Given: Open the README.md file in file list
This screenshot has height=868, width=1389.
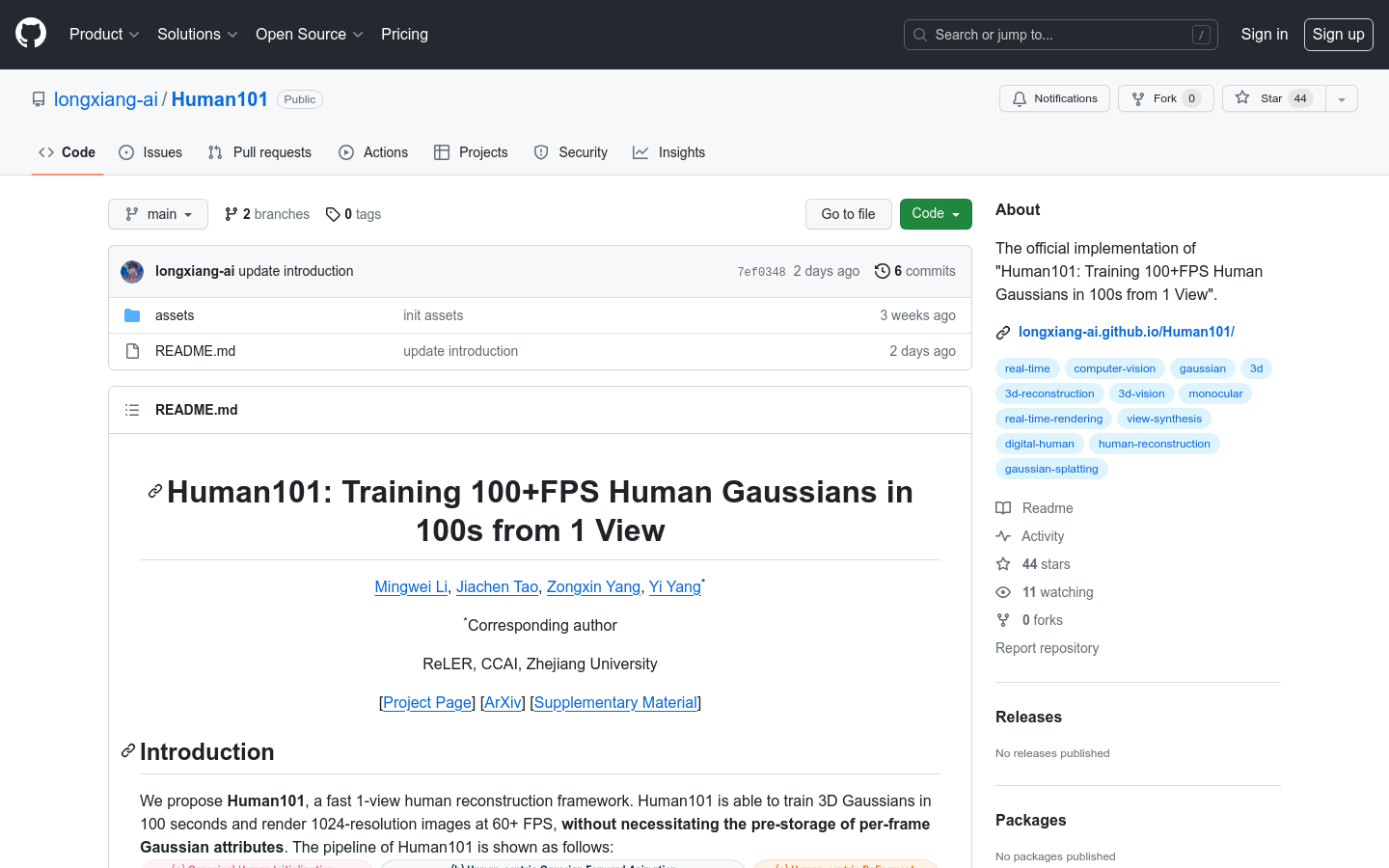Looking at the screenshot, I should [x=195, y=351].
